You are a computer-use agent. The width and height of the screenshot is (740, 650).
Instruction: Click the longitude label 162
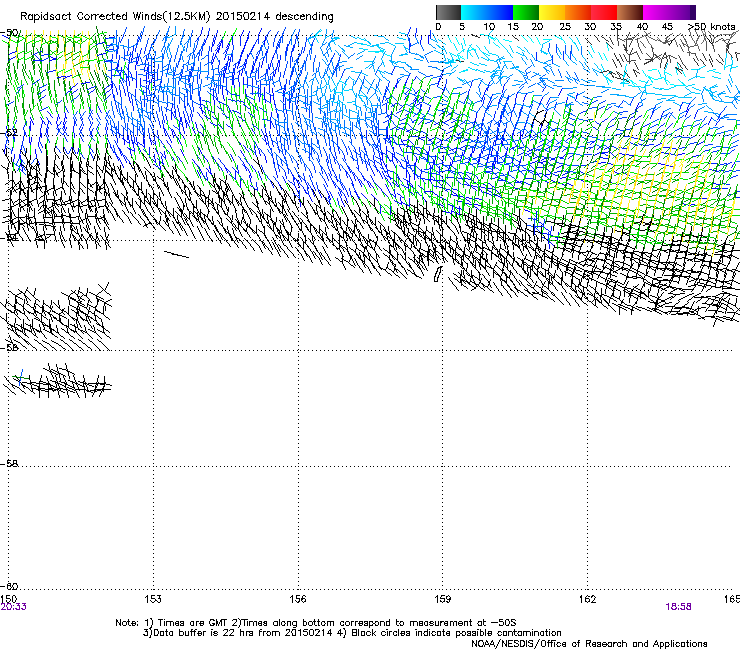(587, 599)
